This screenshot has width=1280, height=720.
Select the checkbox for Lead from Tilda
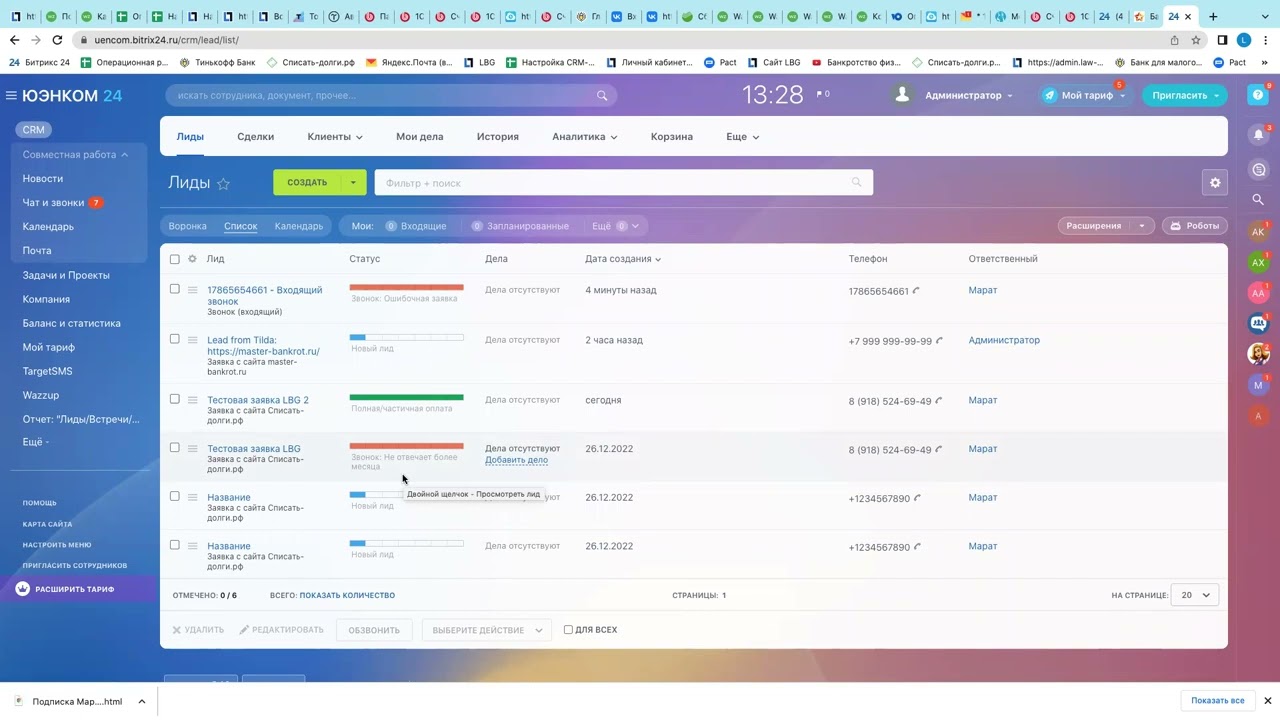(x=174, y=339)
